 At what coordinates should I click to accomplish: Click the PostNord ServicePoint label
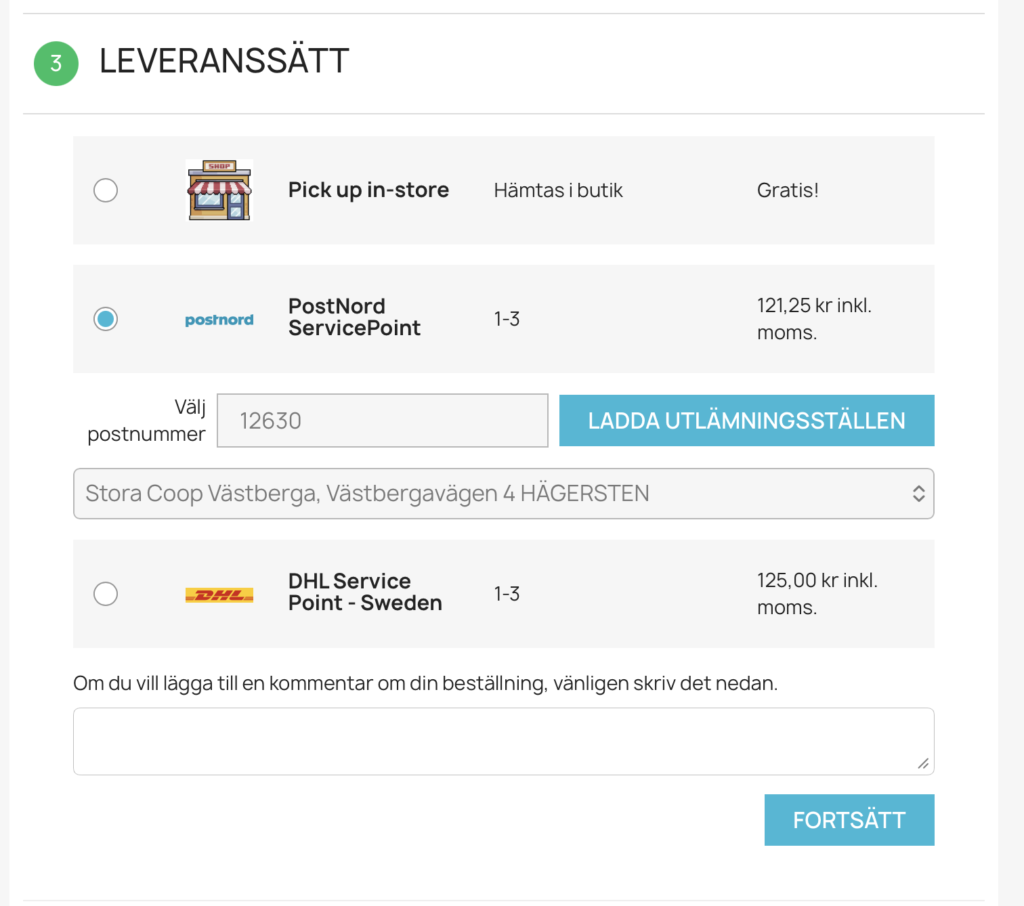tap(354, 317)
